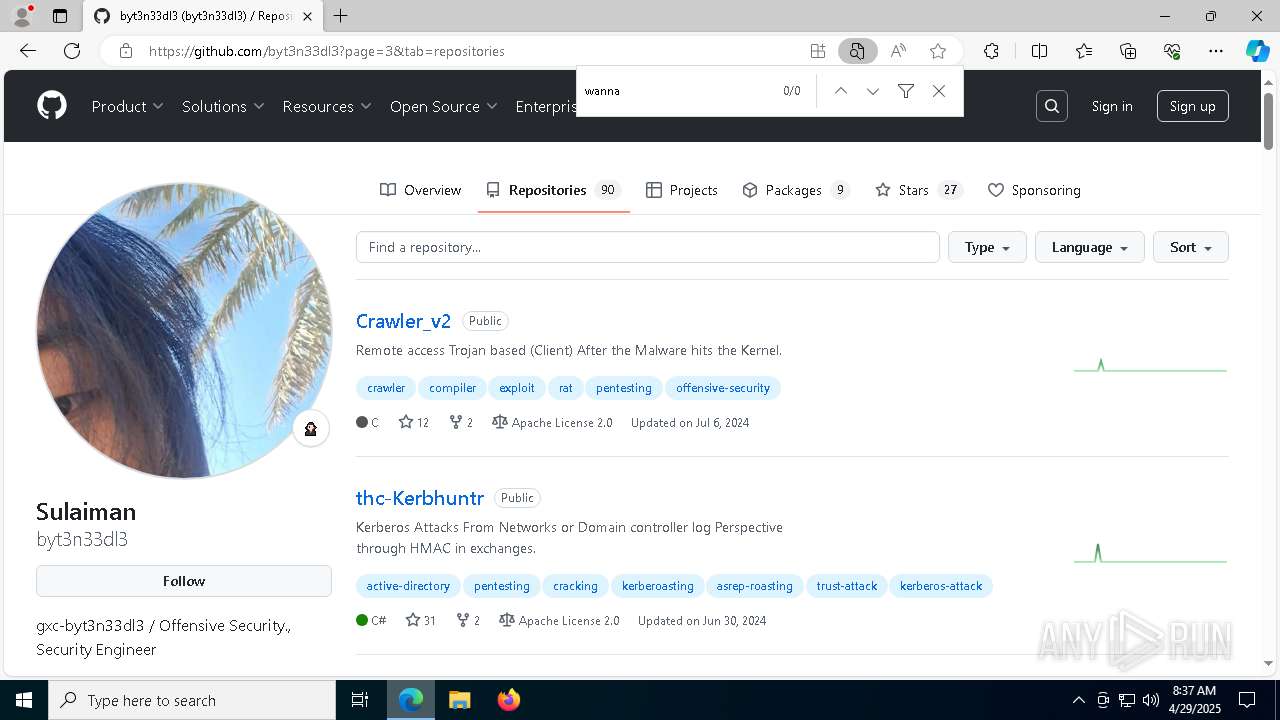
Task: Click find on page icon in address bar
Action: [857, 51]
